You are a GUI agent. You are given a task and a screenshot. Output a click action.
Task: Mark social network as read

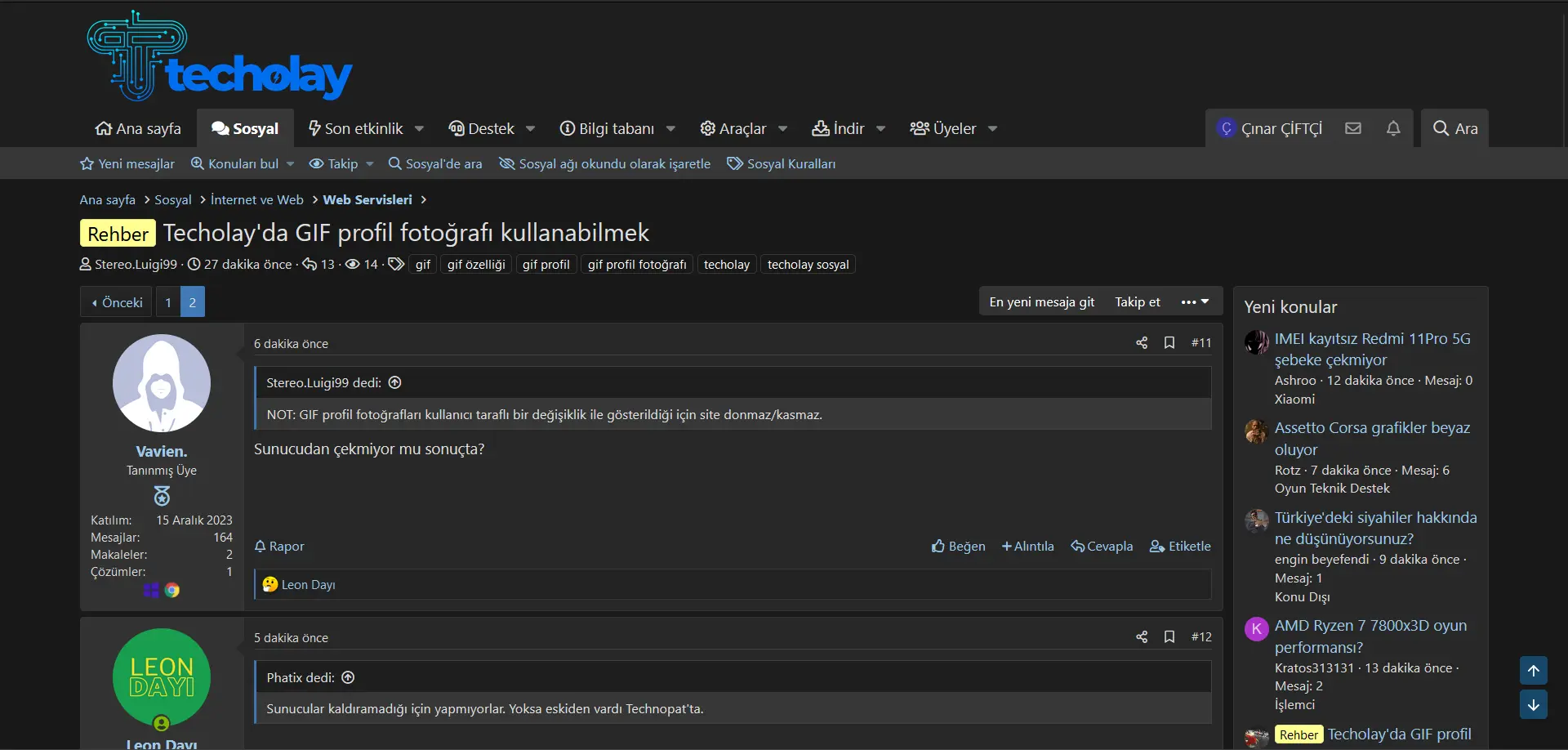tap(605, 163)
